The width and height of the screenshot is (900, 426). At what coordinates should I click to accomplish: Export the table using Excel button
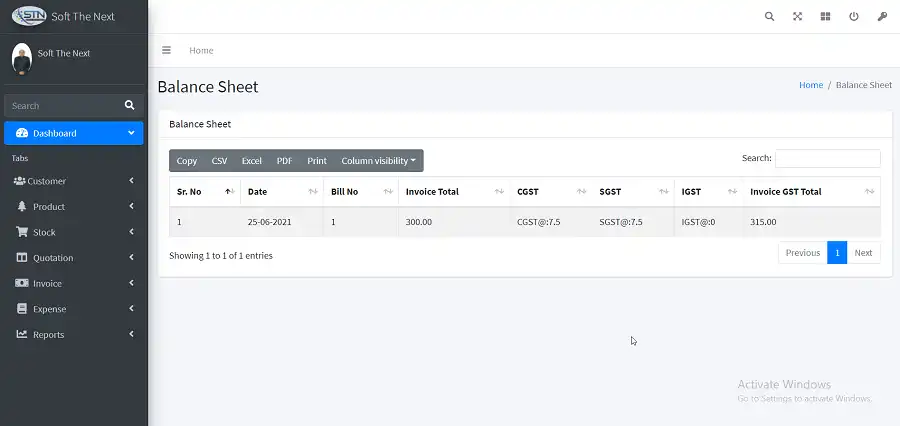(251, 161)
